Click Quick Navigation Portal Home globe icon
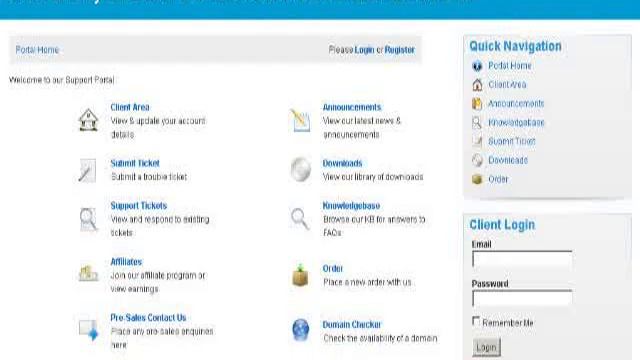This screenshot has width=640, height=360. [x=477, y=66]
